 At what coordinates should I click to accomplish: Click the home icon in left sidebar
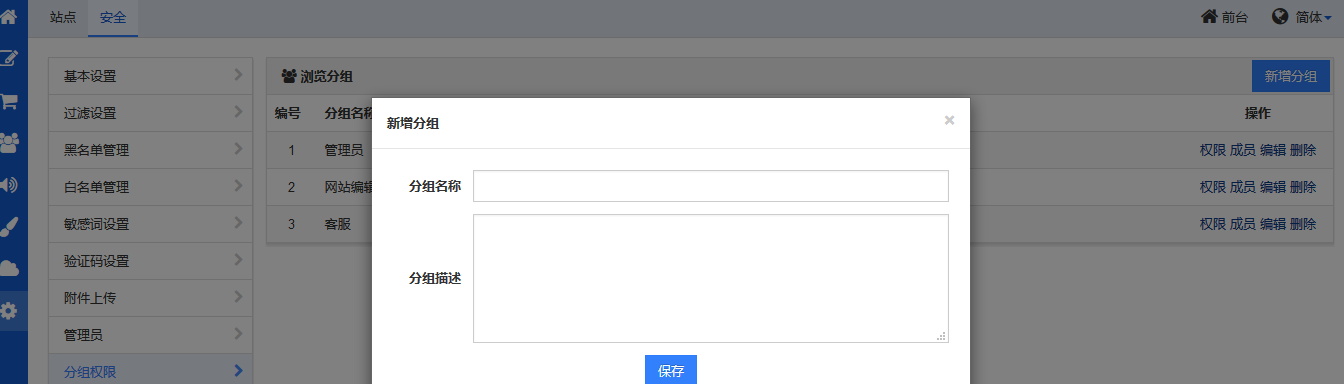9,17
